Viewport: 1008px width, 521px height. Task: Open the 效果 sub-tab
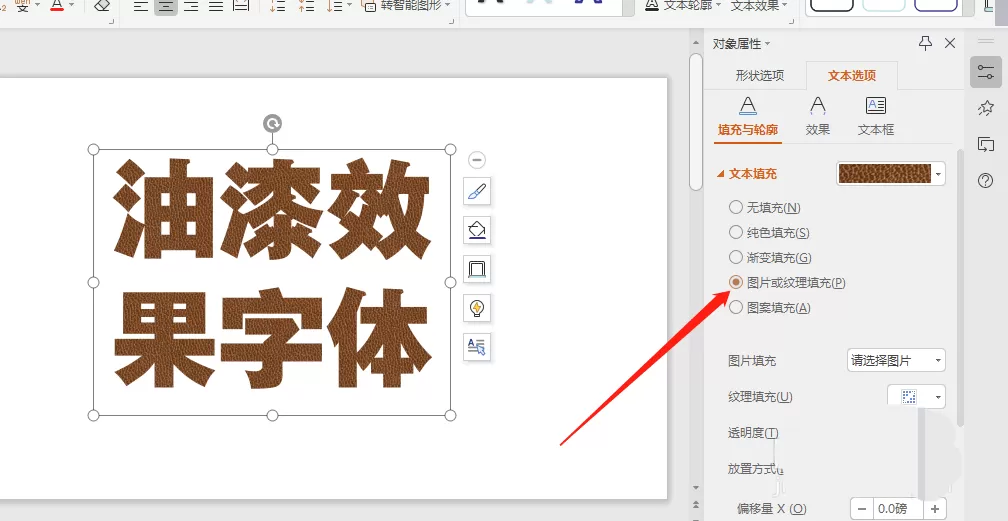(818, 116)
